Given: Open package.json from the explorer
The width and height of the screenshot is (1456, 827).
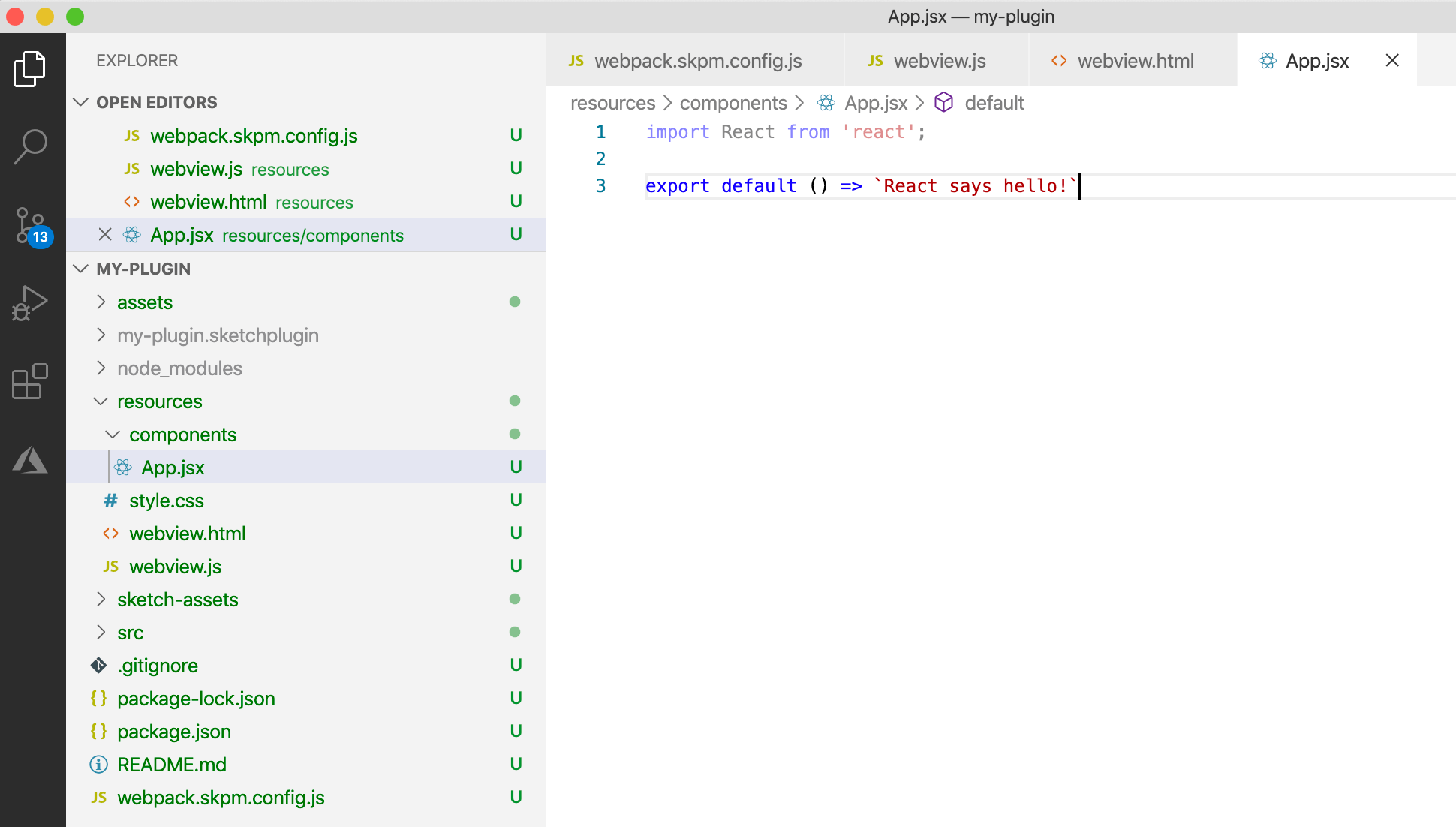Looking at the screenshot, I should point(173,732).
